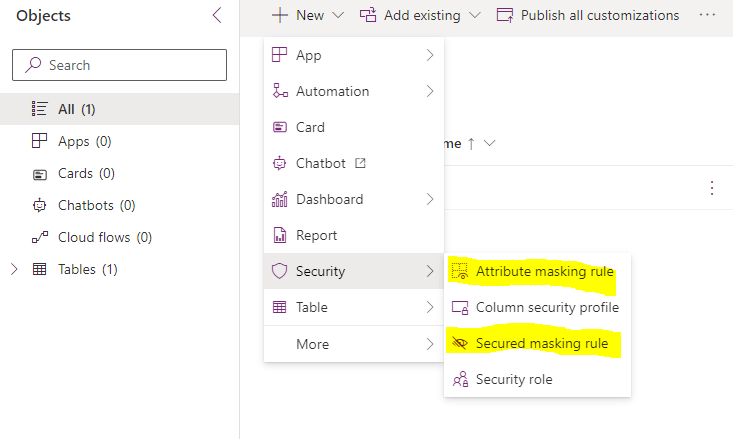The width and height of the screenshot is (733, 439).
Task: Expand the Tables tree node arrow
Action: click(14, 269)
